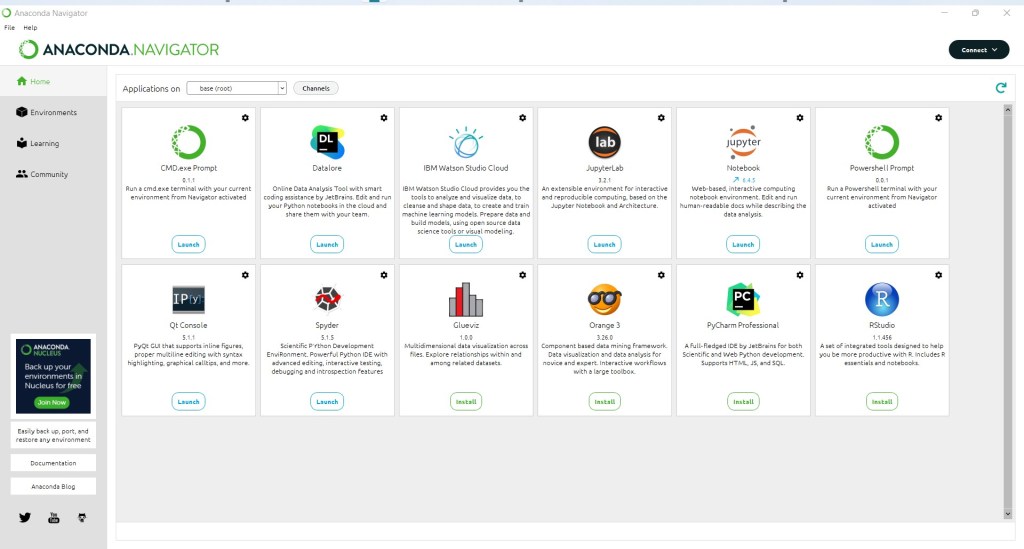
Task: Switch to the Environments tab
Action: coord(53,112)
